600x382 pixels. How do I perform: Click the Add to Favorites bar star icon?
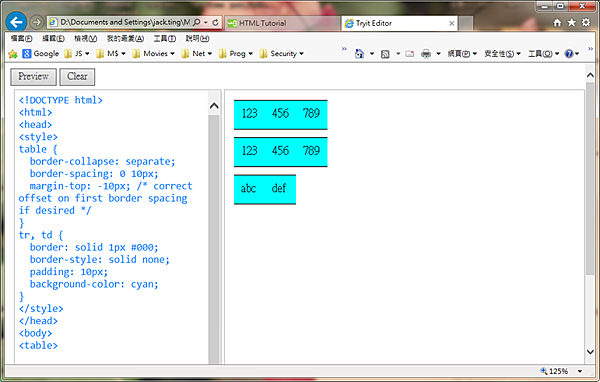13,54
